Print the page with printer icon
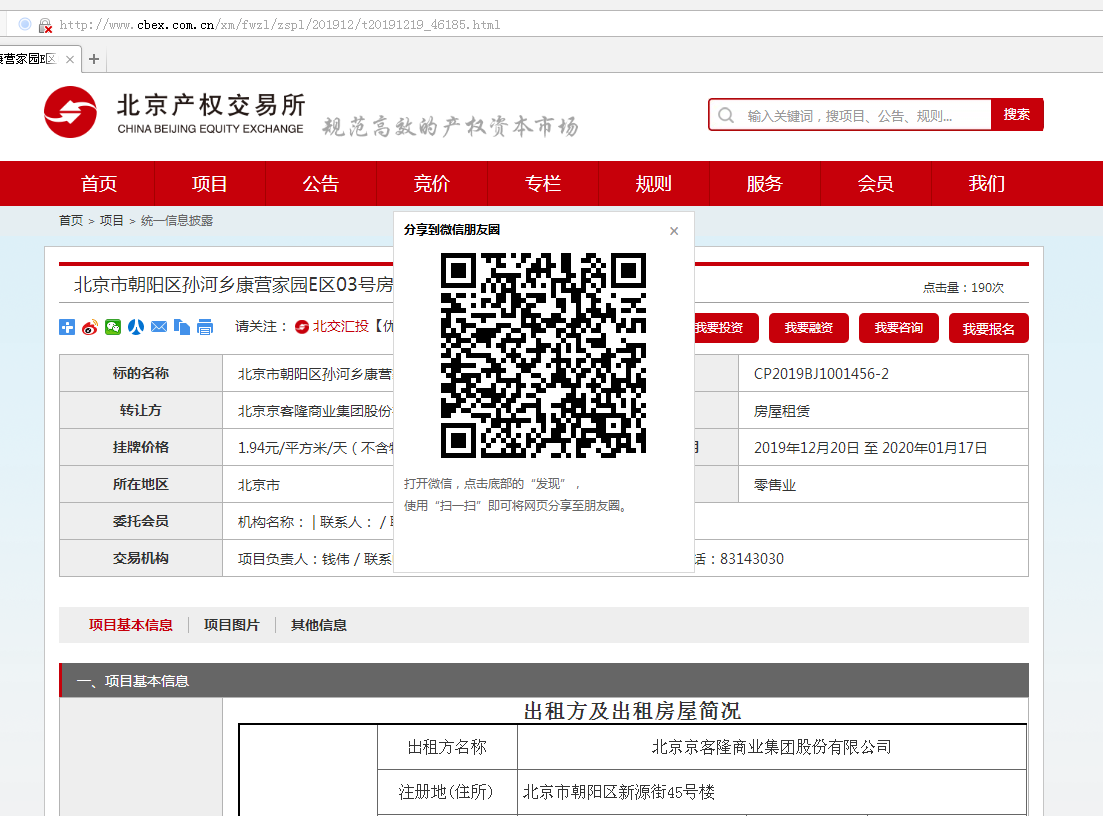Screen dimensions: 1103x816 pos(205,327)
